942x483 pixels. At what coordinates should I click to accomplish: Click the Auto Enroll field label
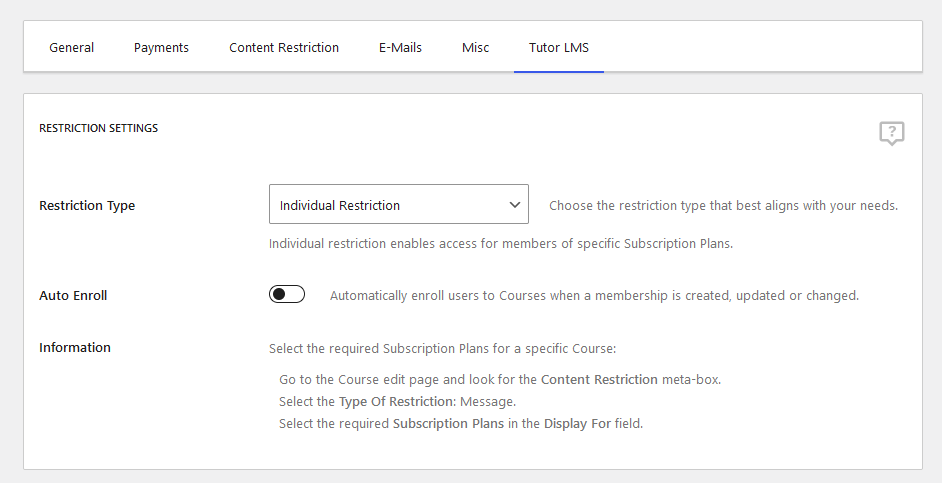(x=73, y=296)
